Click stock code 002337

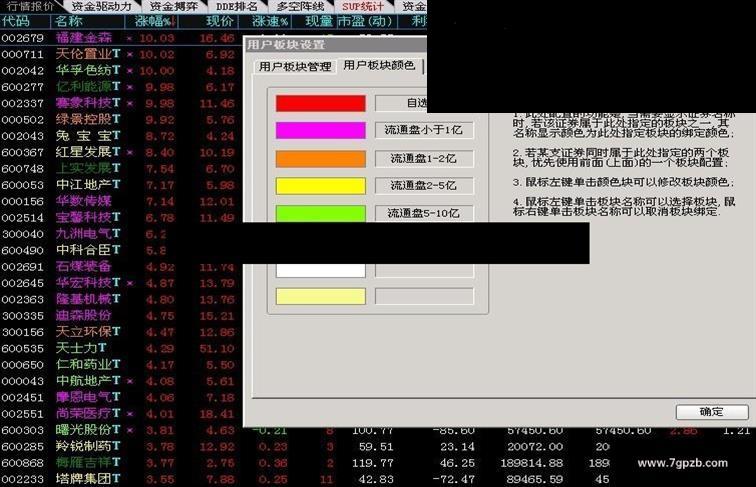23,103
